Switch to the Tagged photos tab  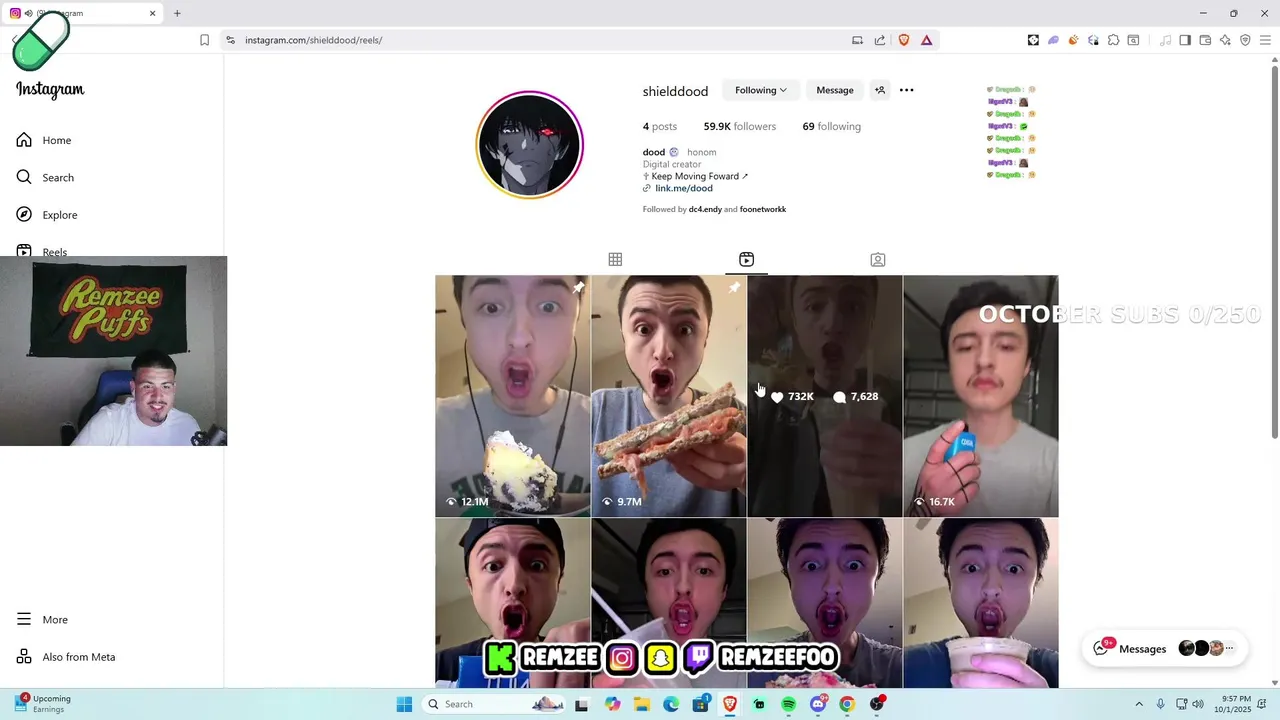[878, 259]
